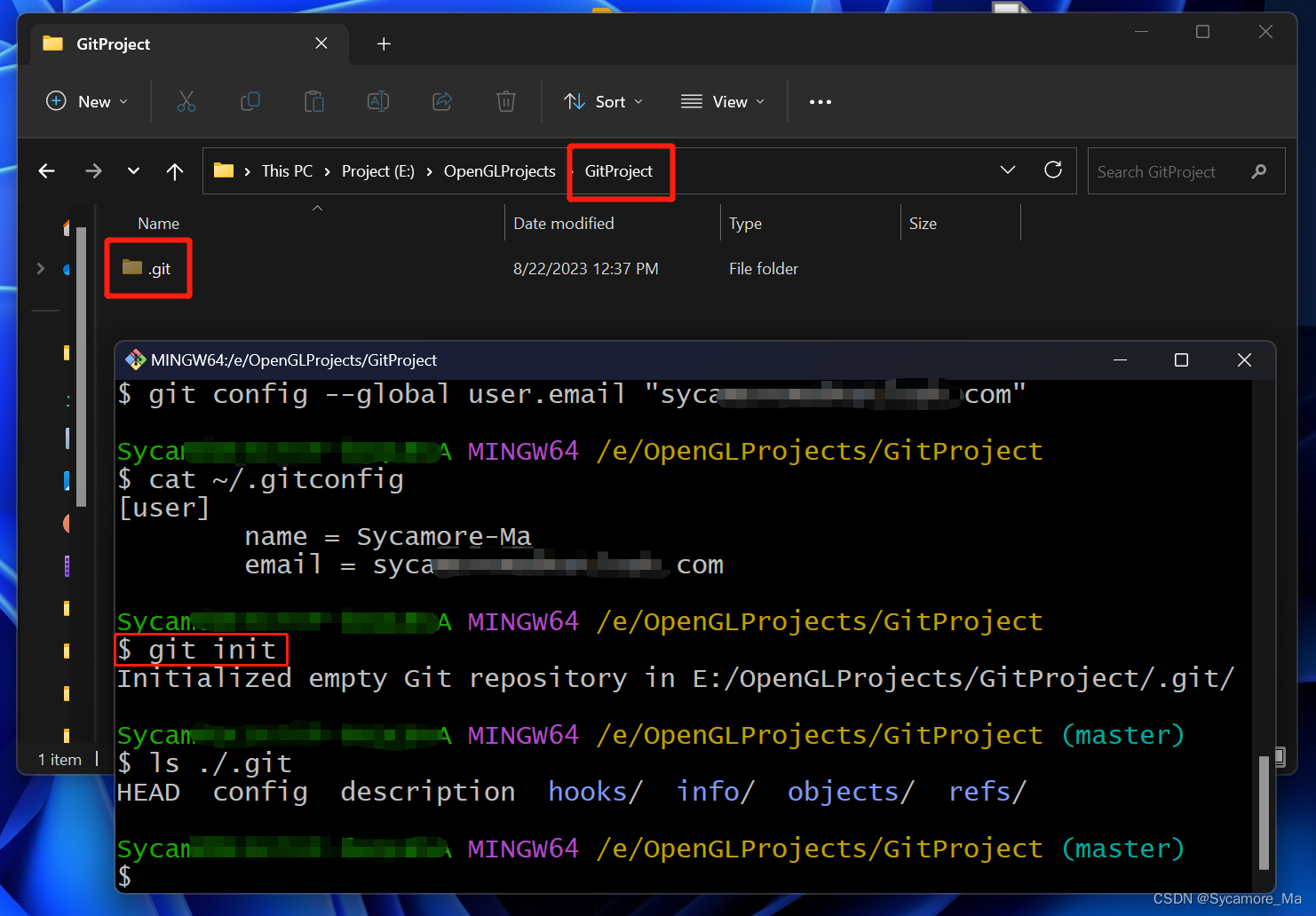
Task: Open the Sort dropdown menu
Action: 604,101
